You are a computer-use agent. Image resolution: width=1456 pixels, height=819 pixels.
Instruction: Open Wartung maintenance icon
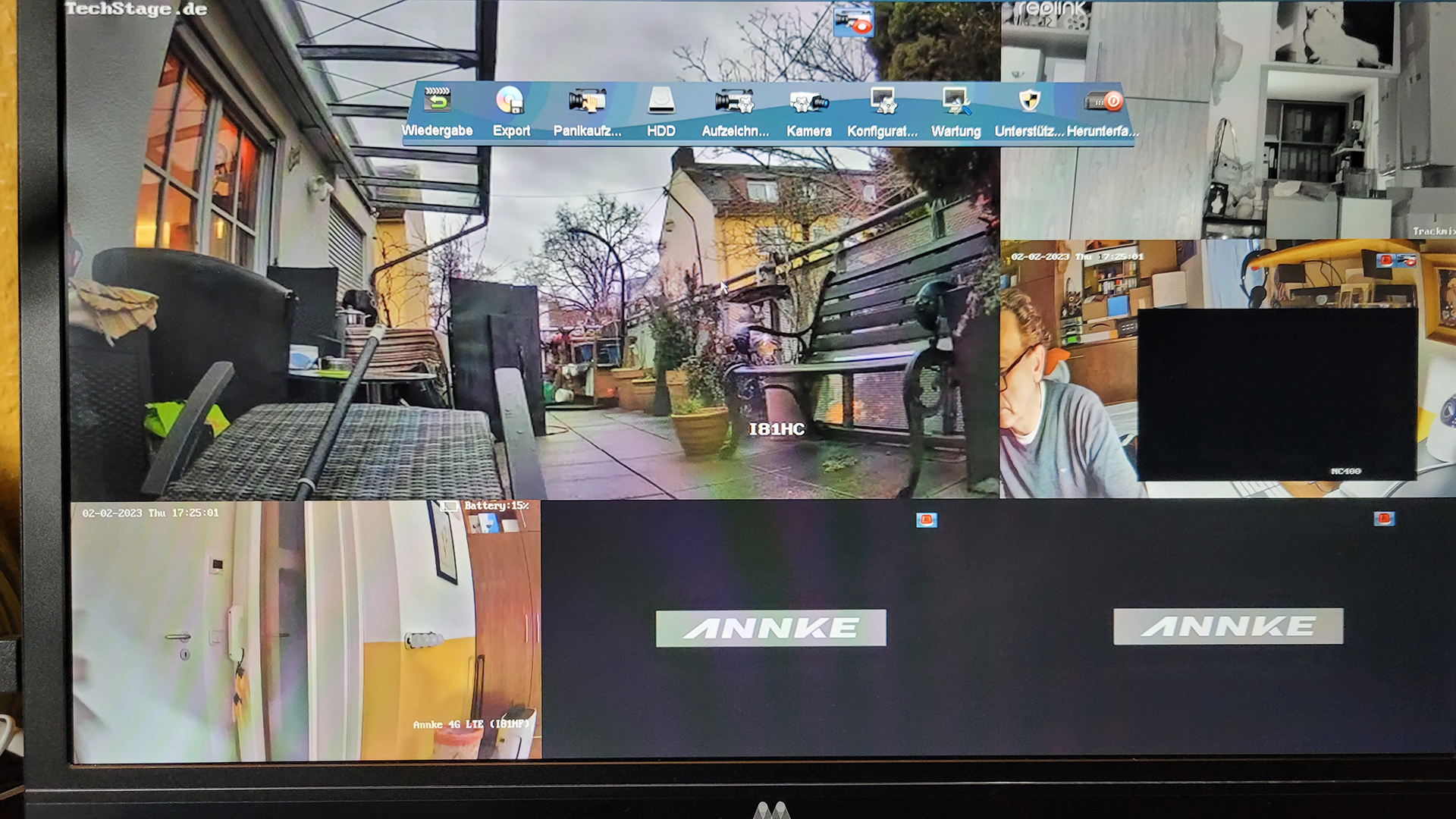coord(955,102)
